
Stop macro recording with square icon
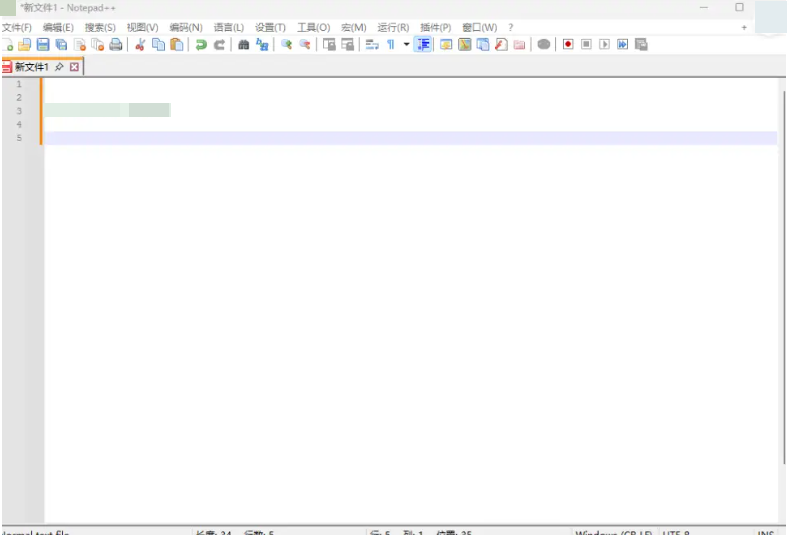[x=586, y=45]
